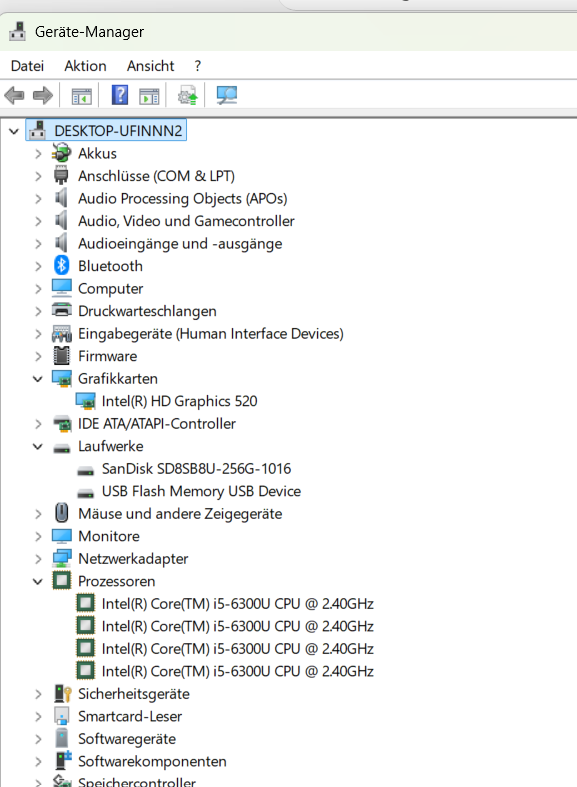Click the Geräte-Manager title bar icon
Image resolution: width=577 pixels, height=787 pixels.
[x=18, y=31]
